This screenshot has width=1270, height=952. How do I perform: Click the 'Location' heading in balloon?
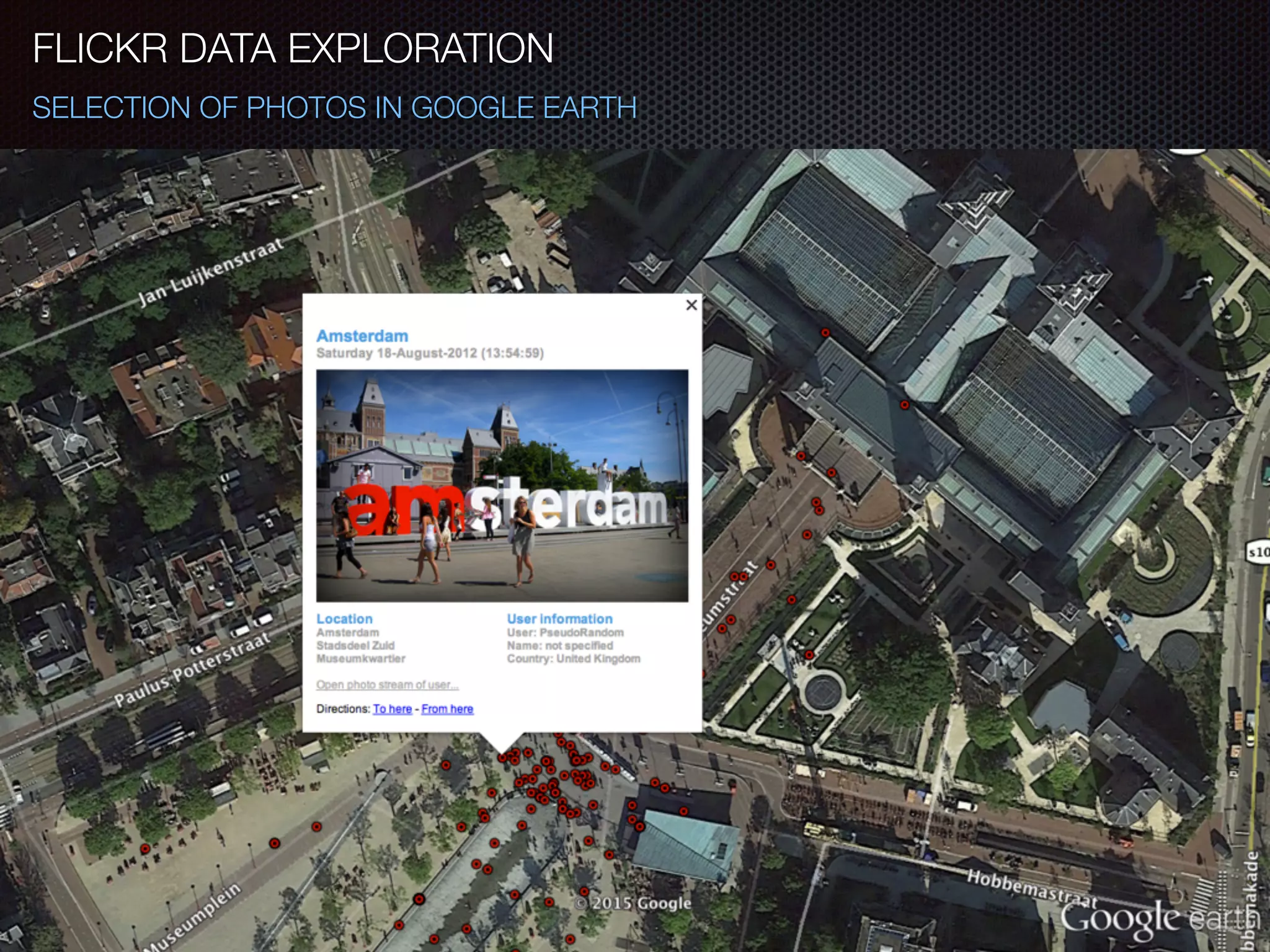coord(344,619)
